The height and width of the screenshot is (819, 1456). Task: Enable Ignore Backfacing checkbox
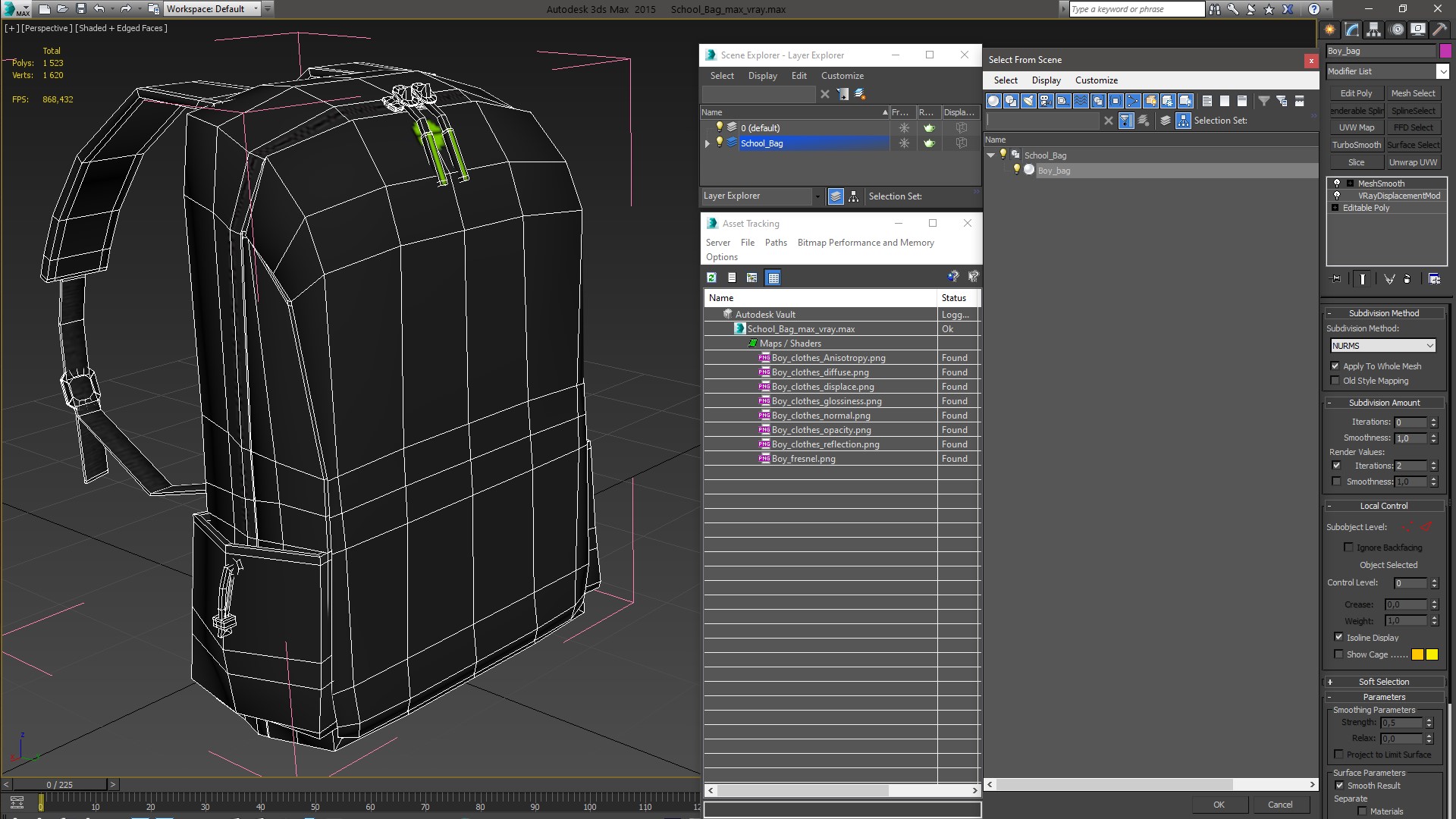(1348, 548)
